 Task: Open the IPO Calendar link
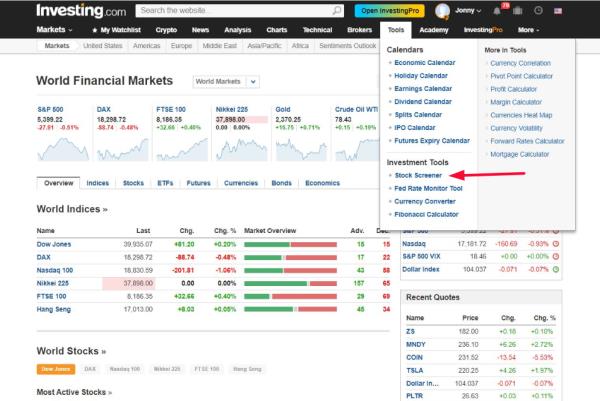point(415,127)
